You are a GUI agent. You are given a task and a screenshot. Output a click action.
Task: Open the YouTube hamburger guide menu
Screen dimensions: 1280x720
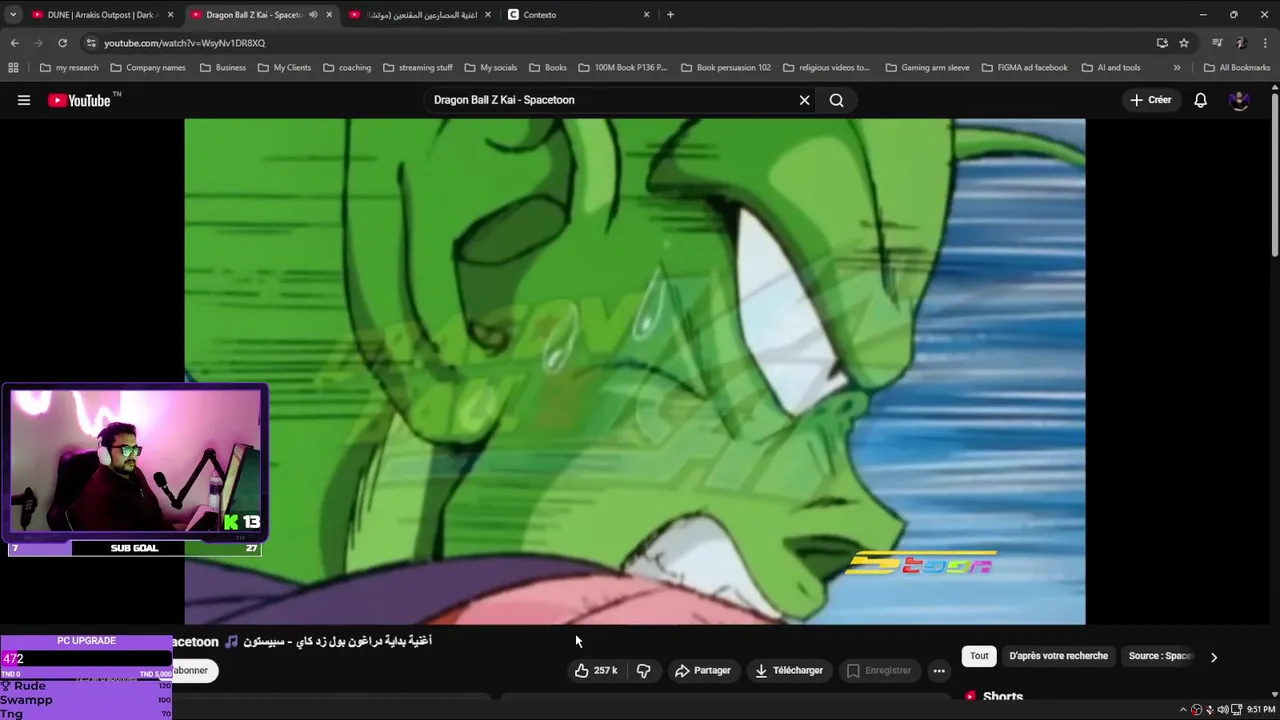click(24, 100)
